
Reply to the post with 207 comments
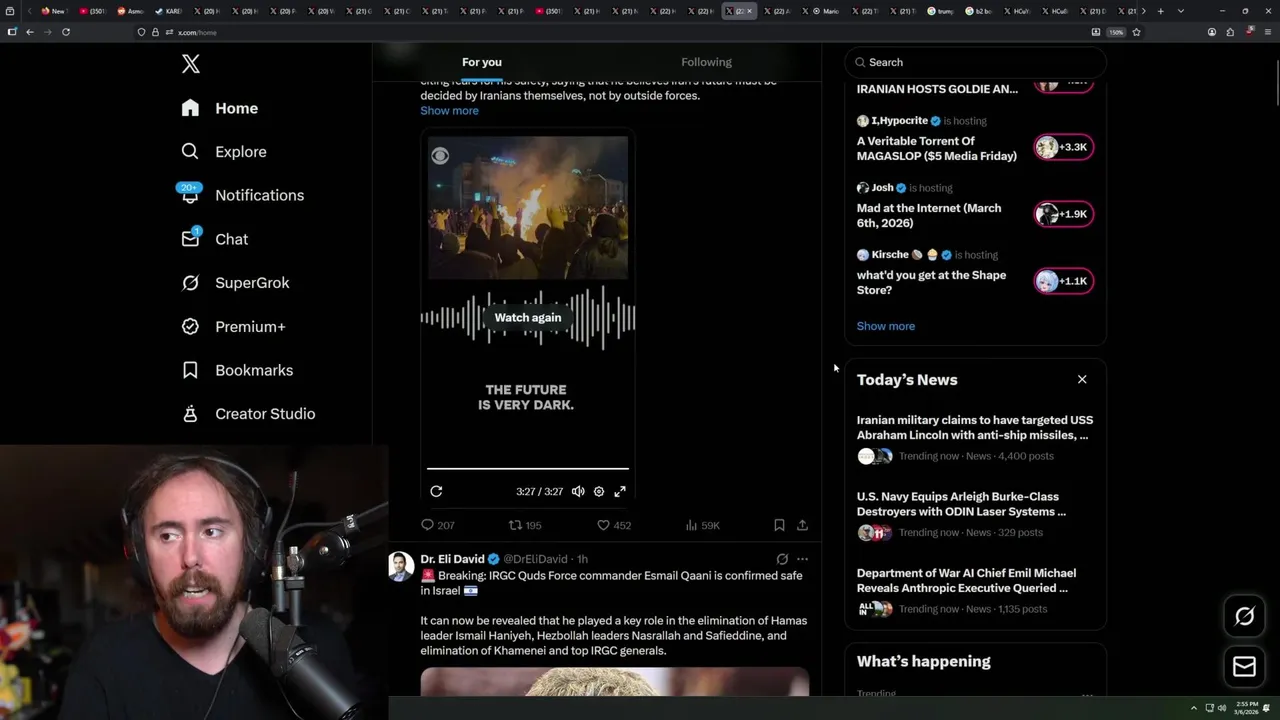click(437, 525)
